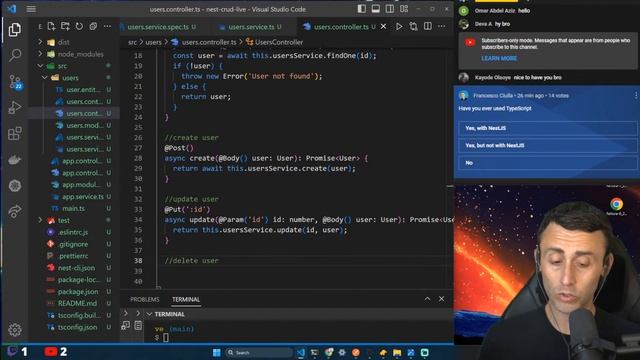The image size is (640, 360).
Task: Select the TERMINAL panel tab
Action: (186, 300)
